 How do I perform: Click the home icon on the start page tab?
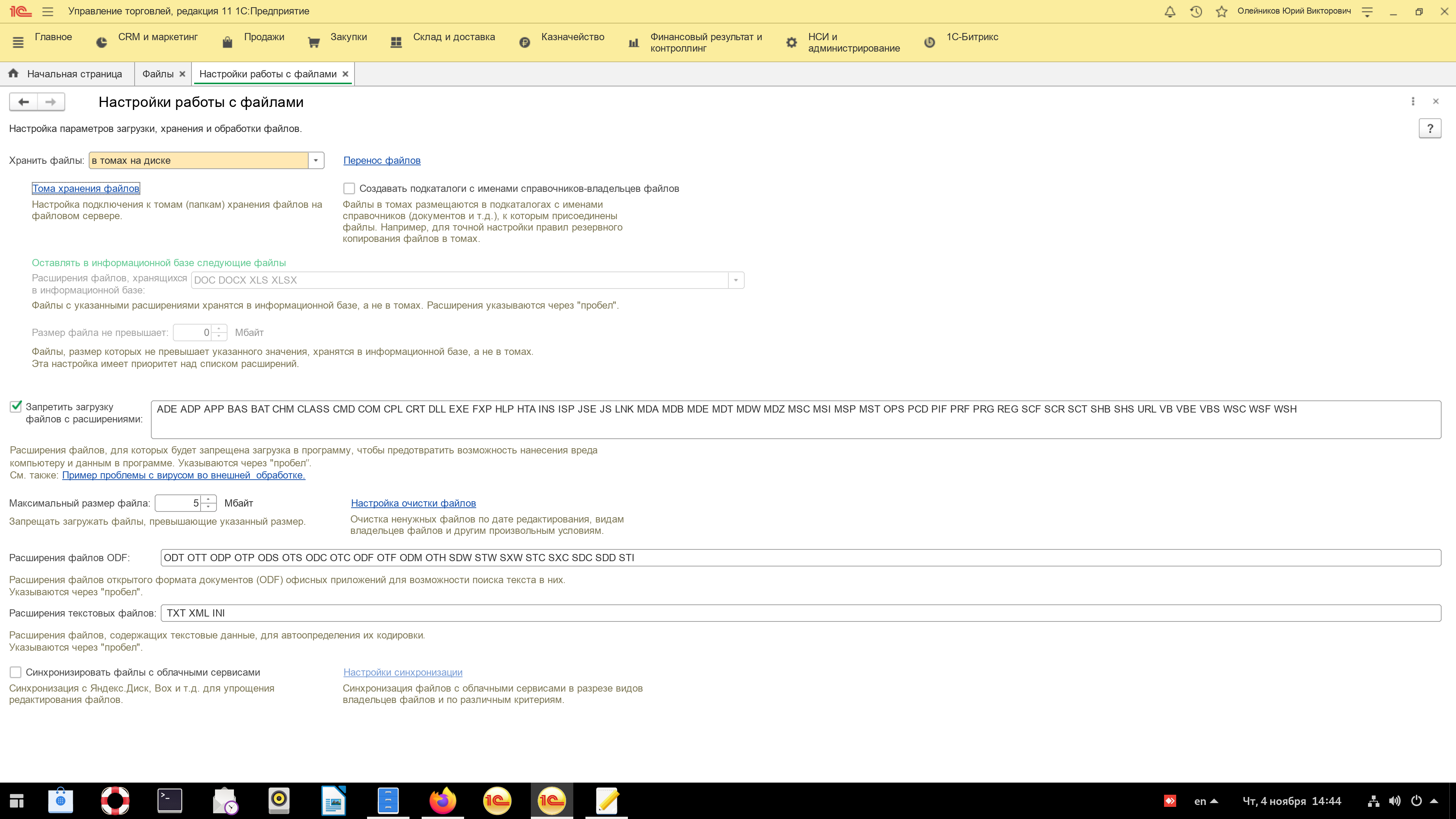pyautogui.click(x=14, y=74)
